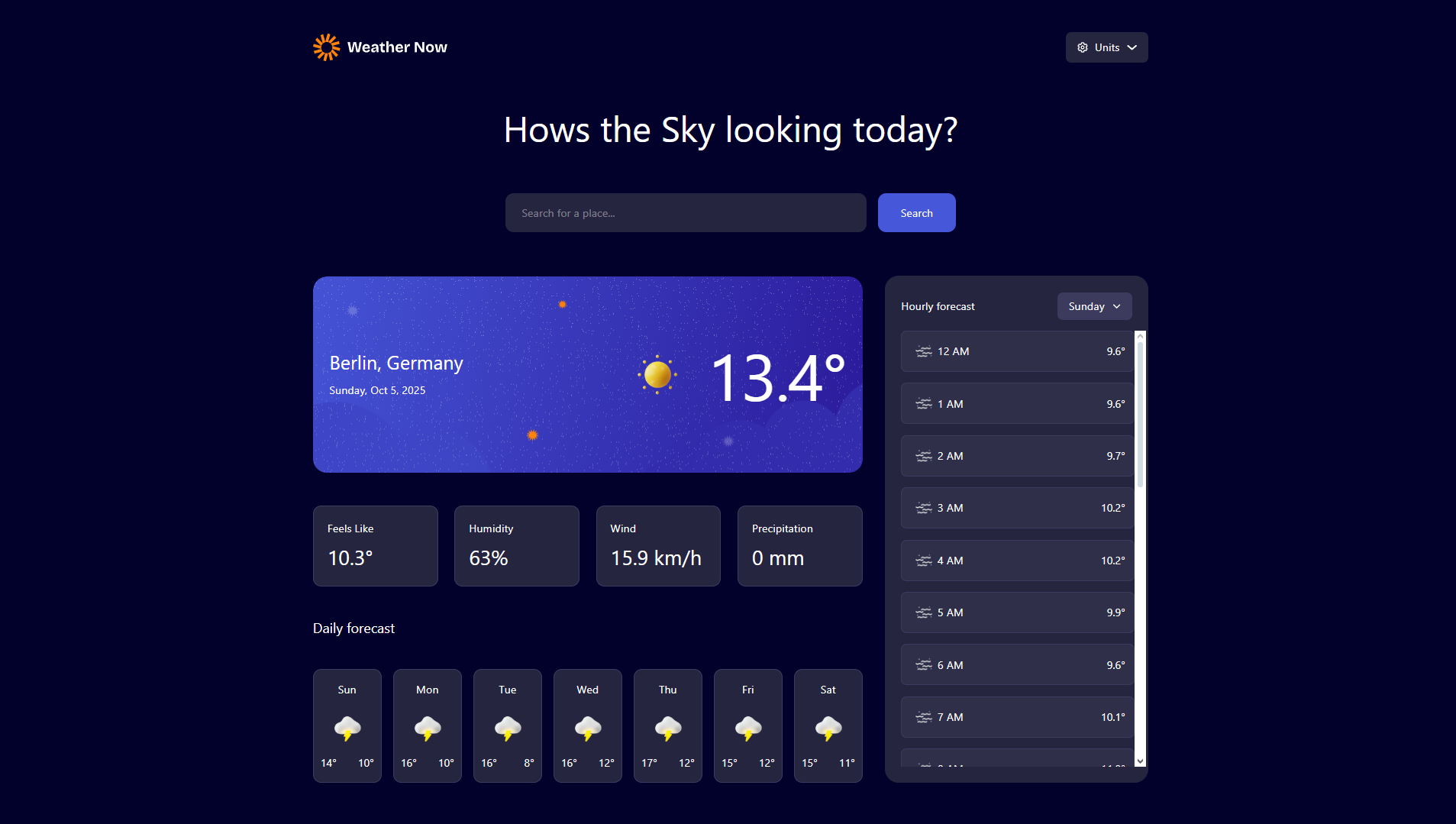
Task: Click the Mon thunderstorm icon
Action: click(x=428, y=729)
